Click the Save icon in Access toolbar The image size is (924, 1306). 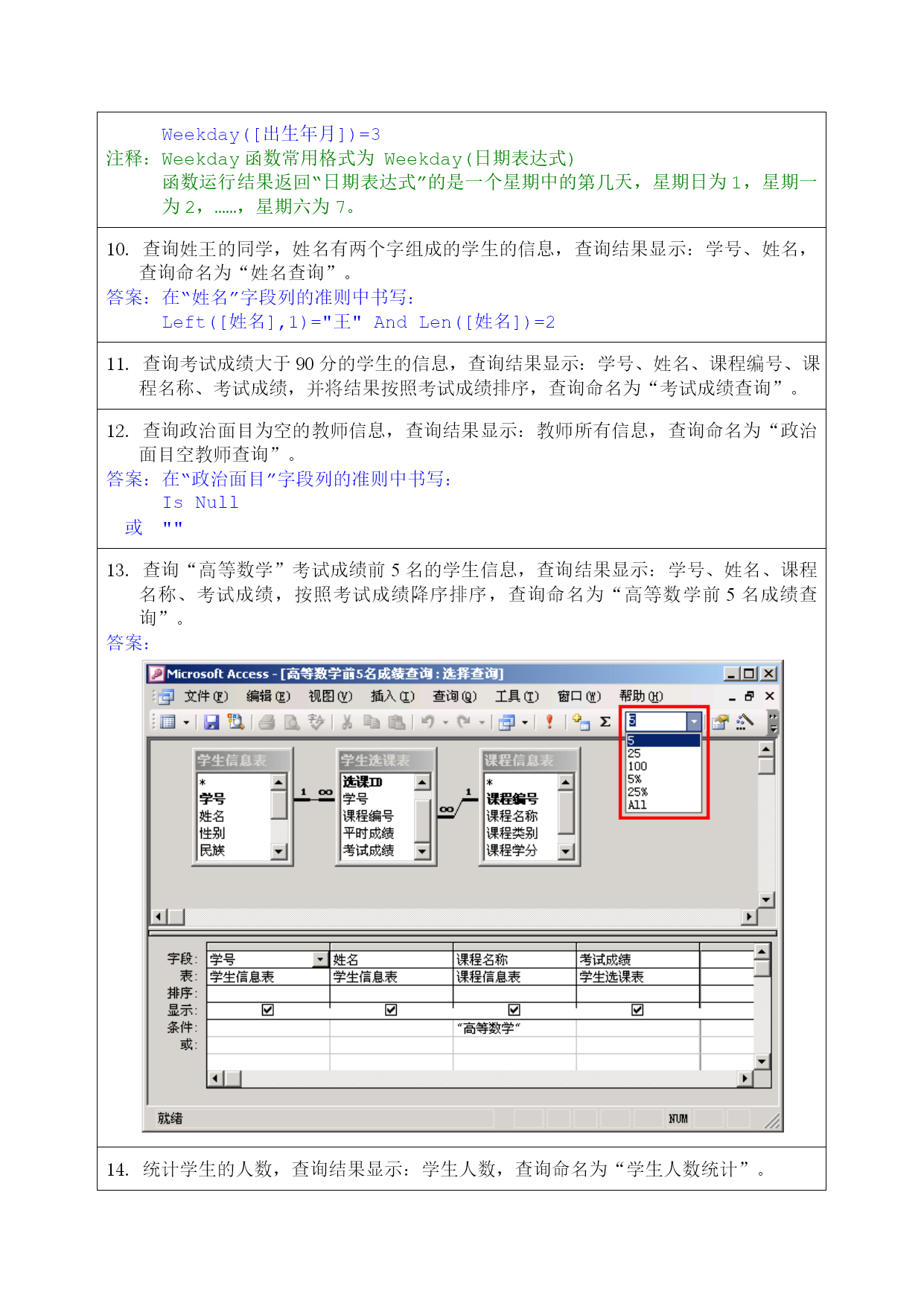point(211,722)
